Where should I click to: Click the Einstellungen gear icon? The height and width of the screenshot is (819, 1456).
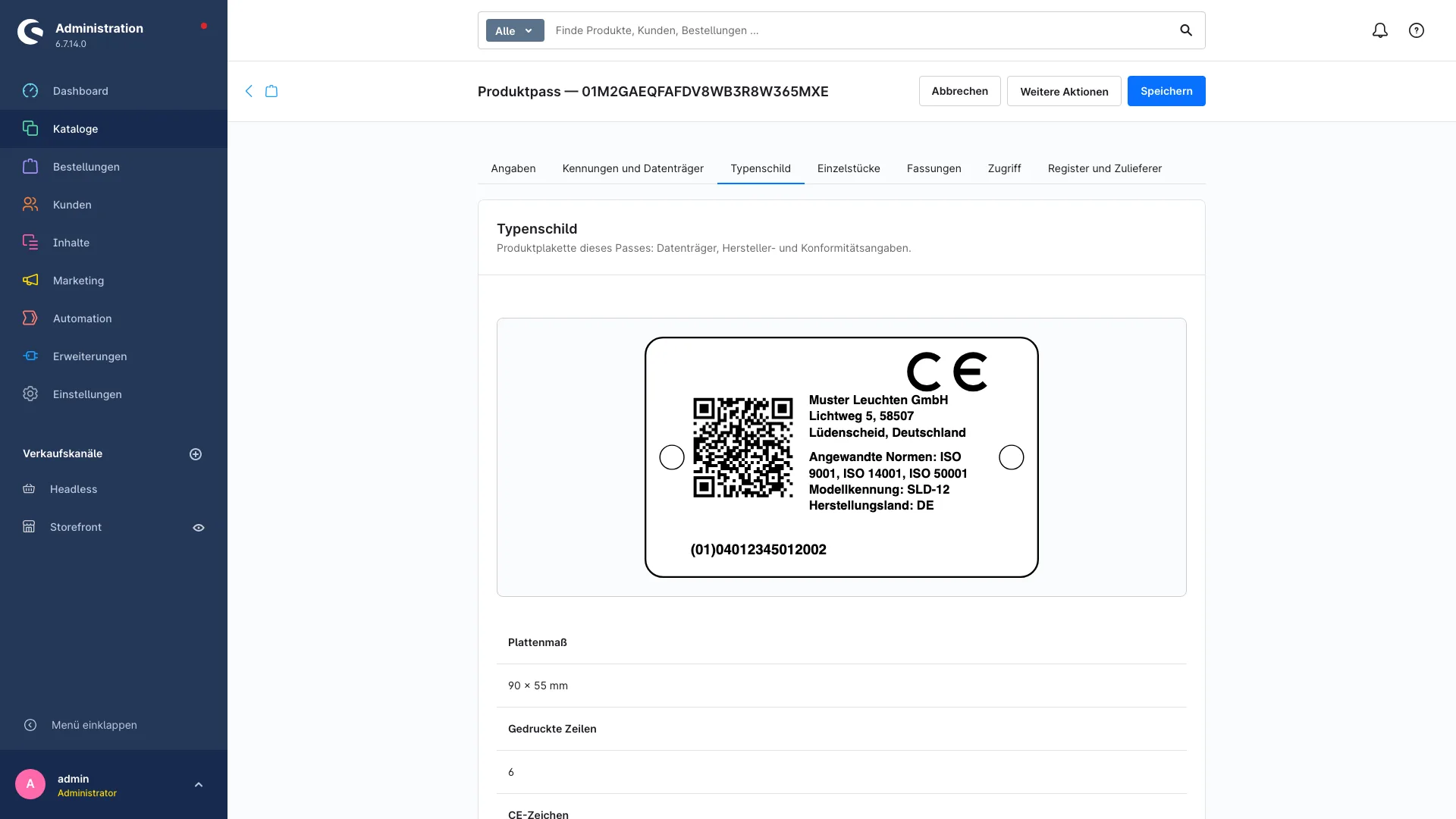coord(30,394)
